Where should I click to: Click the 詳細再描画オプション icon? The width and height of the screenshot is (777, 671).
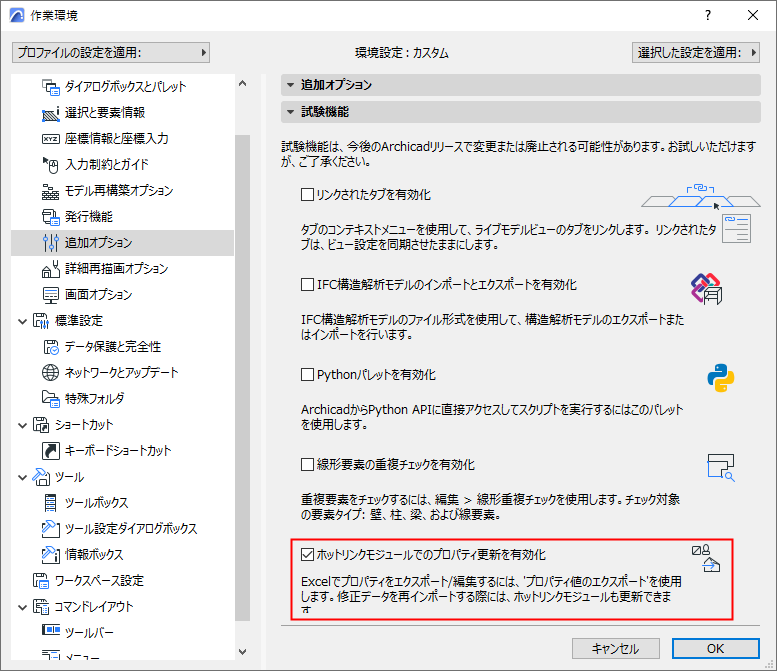tap(51, 269)
